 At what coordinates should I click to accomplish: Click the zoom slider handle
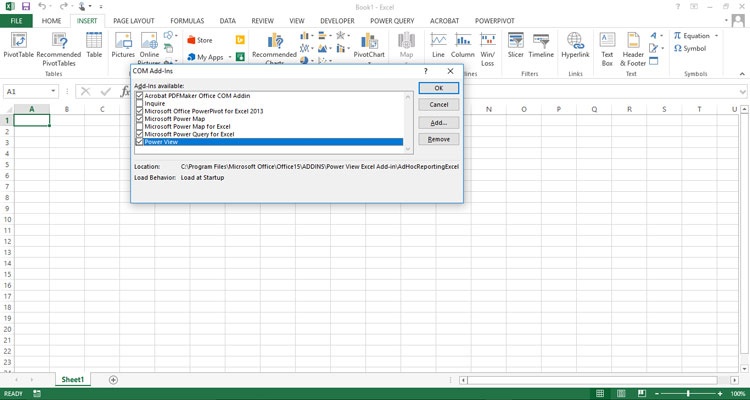pyautogui.click(x=688, y=394)
